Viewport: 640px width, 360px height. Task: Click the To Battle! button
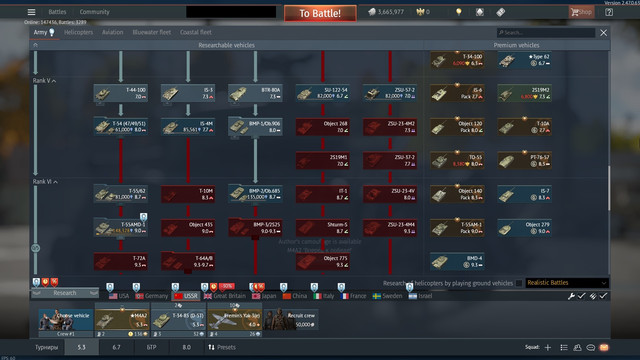[x=320, y=13]
